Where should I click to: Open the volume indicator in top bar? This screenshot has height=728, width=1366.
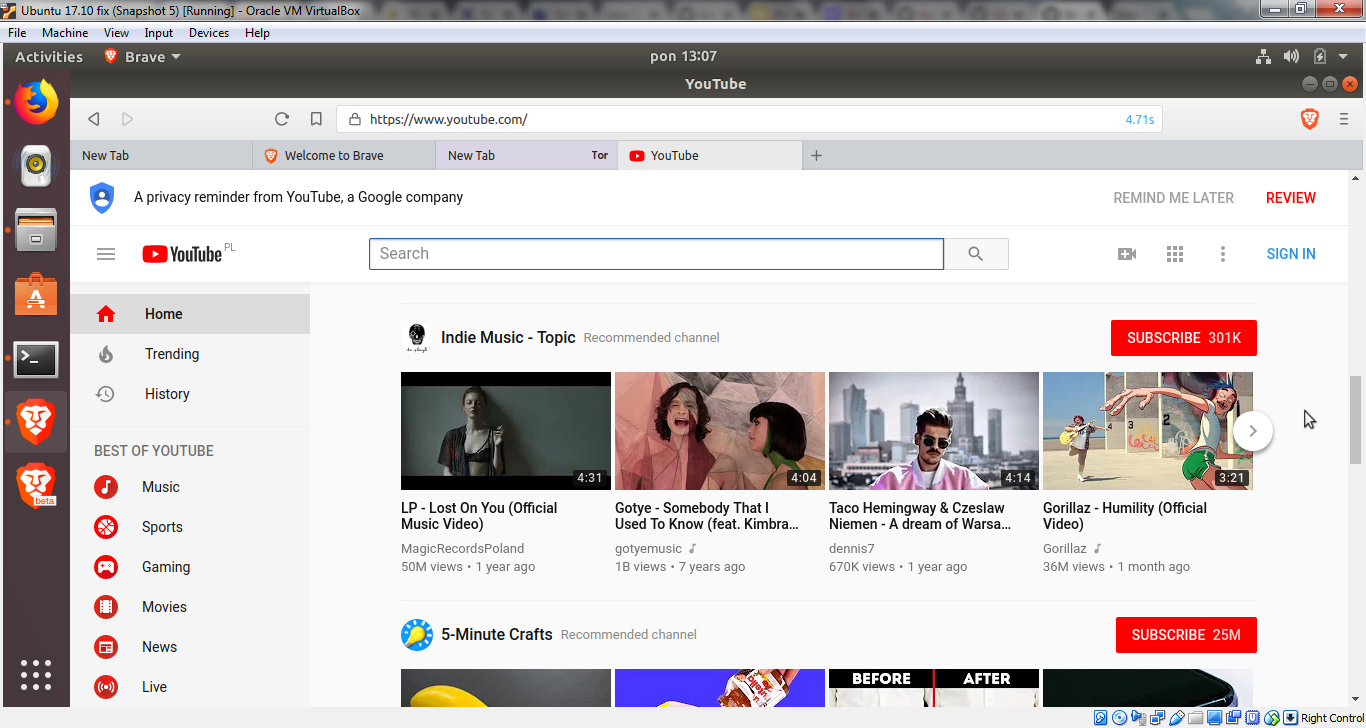(x=1292, y=57)
